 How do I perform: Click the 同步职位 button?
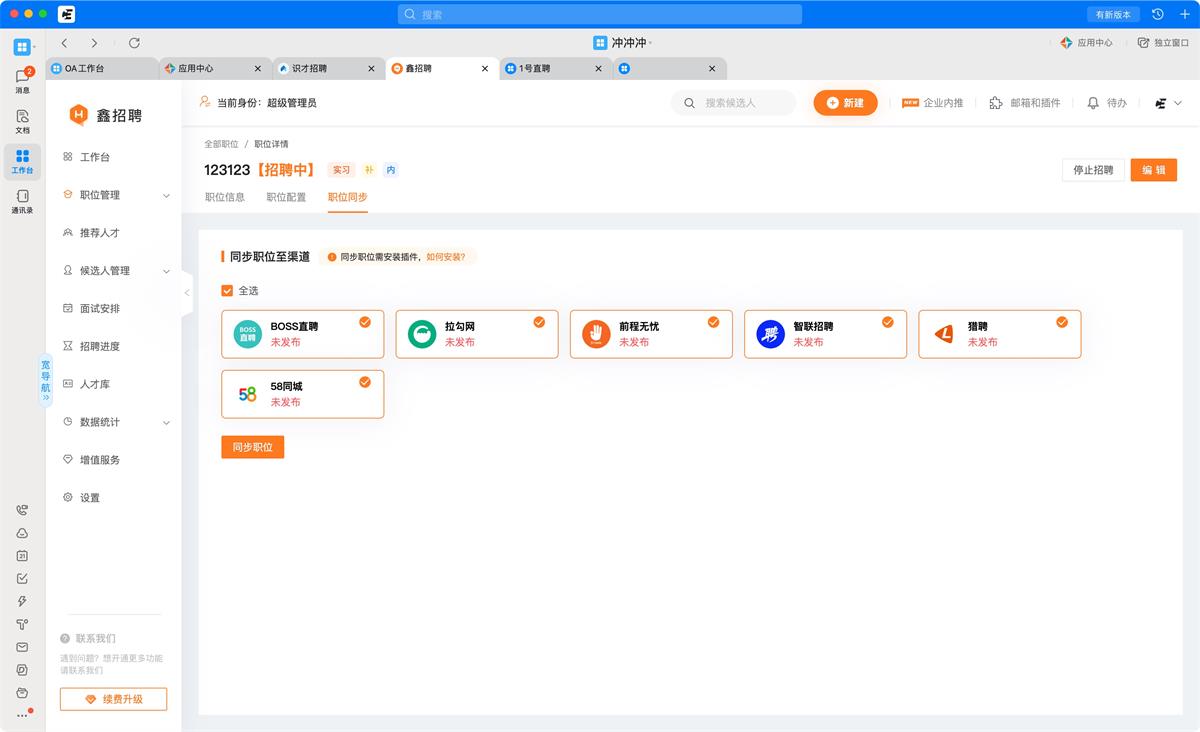point(253,447)
